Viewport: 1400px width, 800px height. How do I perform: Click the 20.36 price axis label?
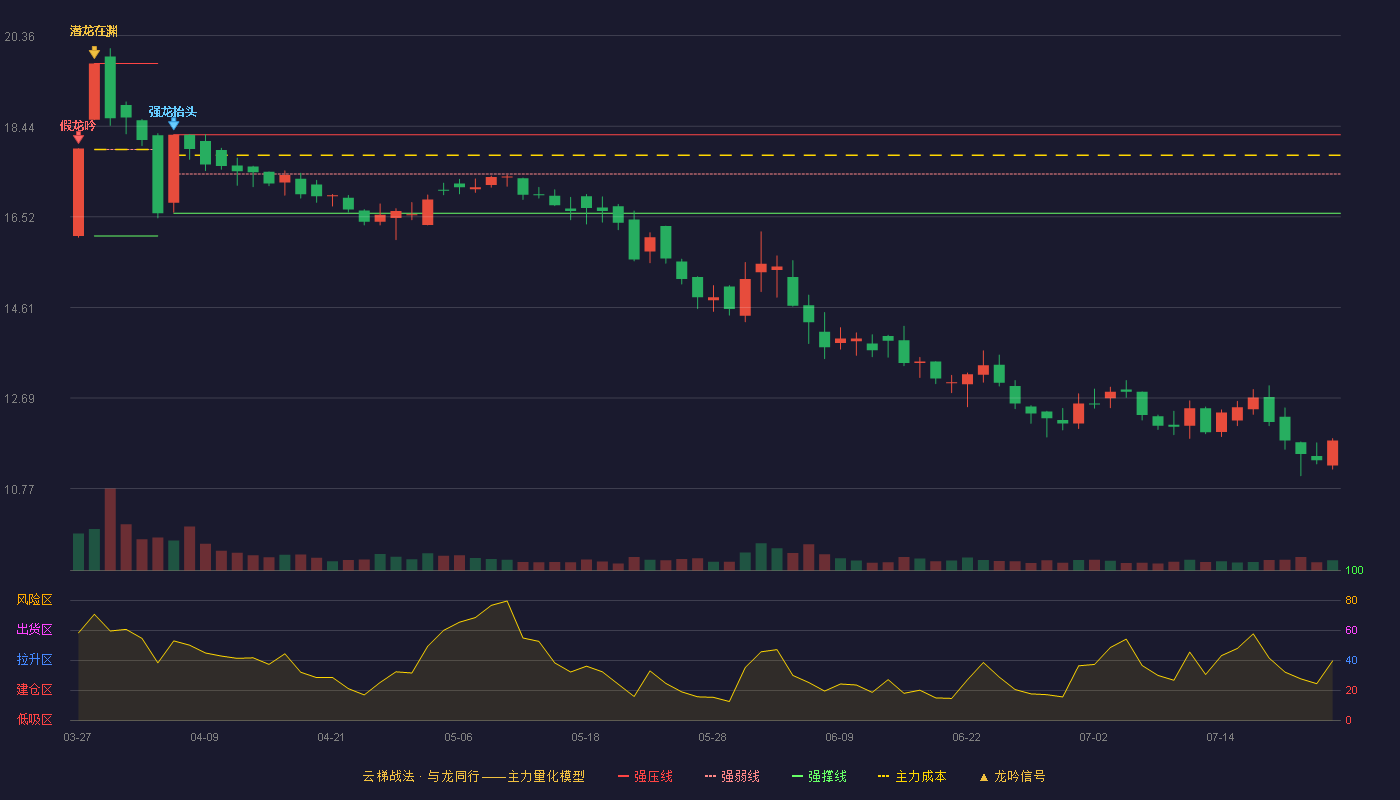[x=19, y=37]
